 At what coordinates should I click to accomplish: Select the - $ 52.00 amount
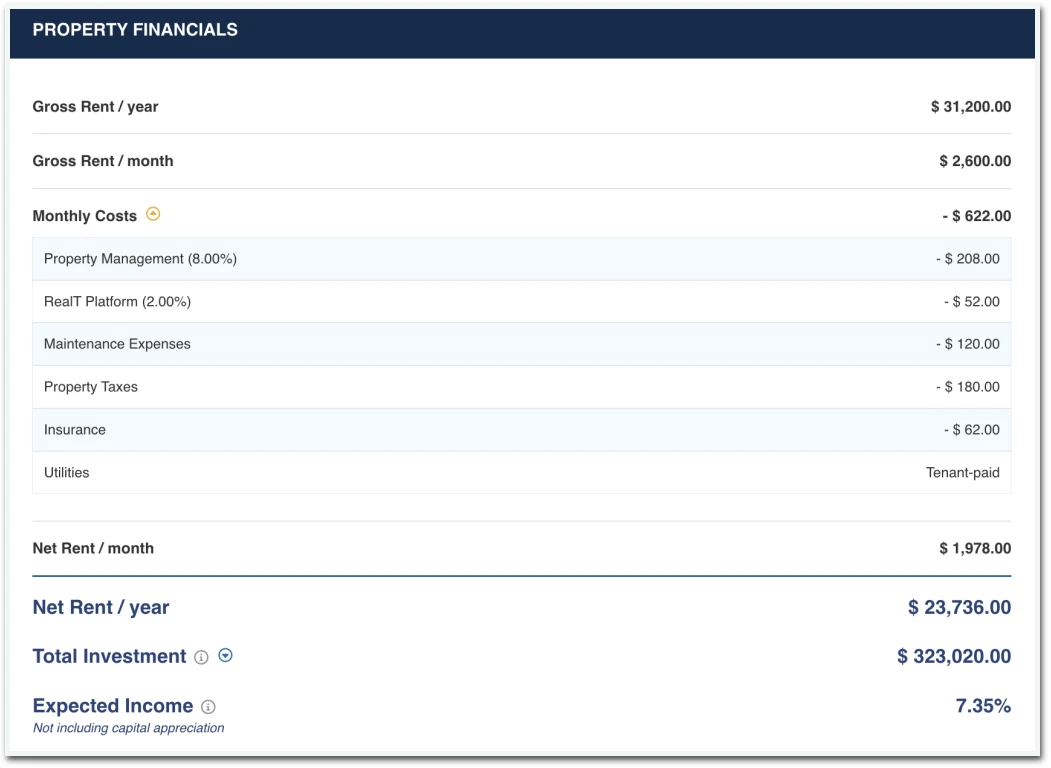click(971, 302)
